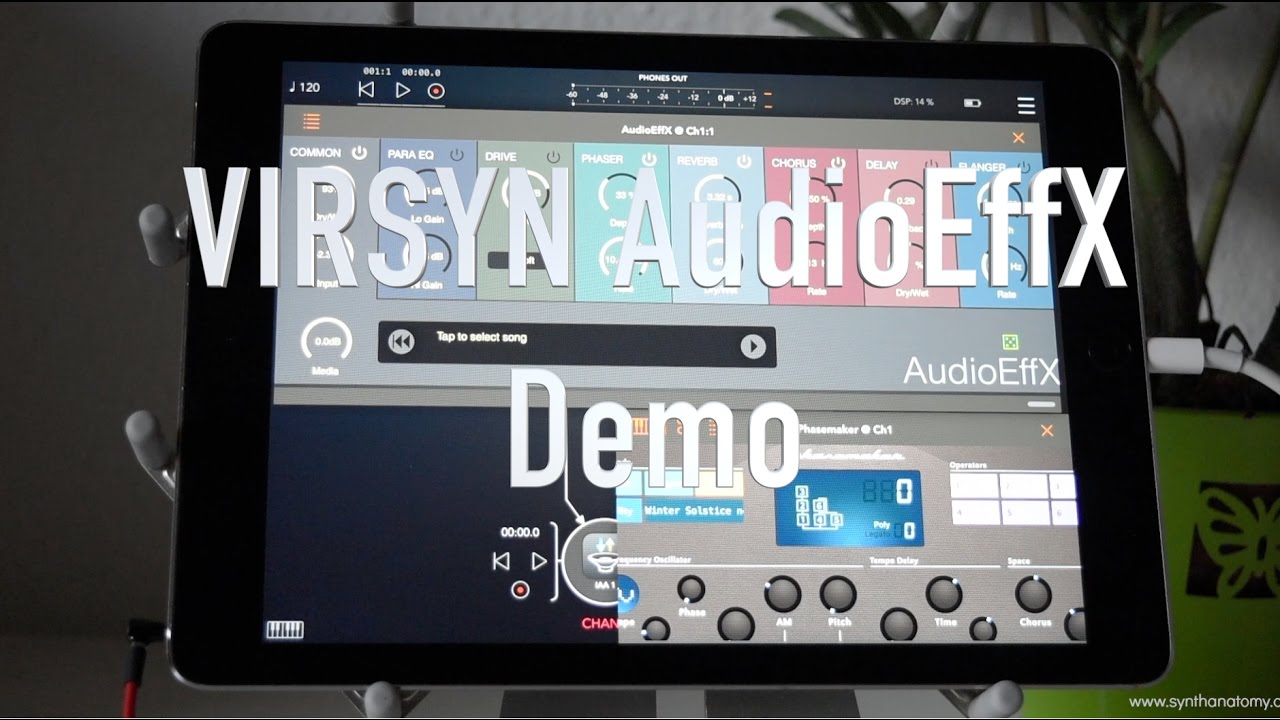Select the DELAY module header

tap(882, 164)
